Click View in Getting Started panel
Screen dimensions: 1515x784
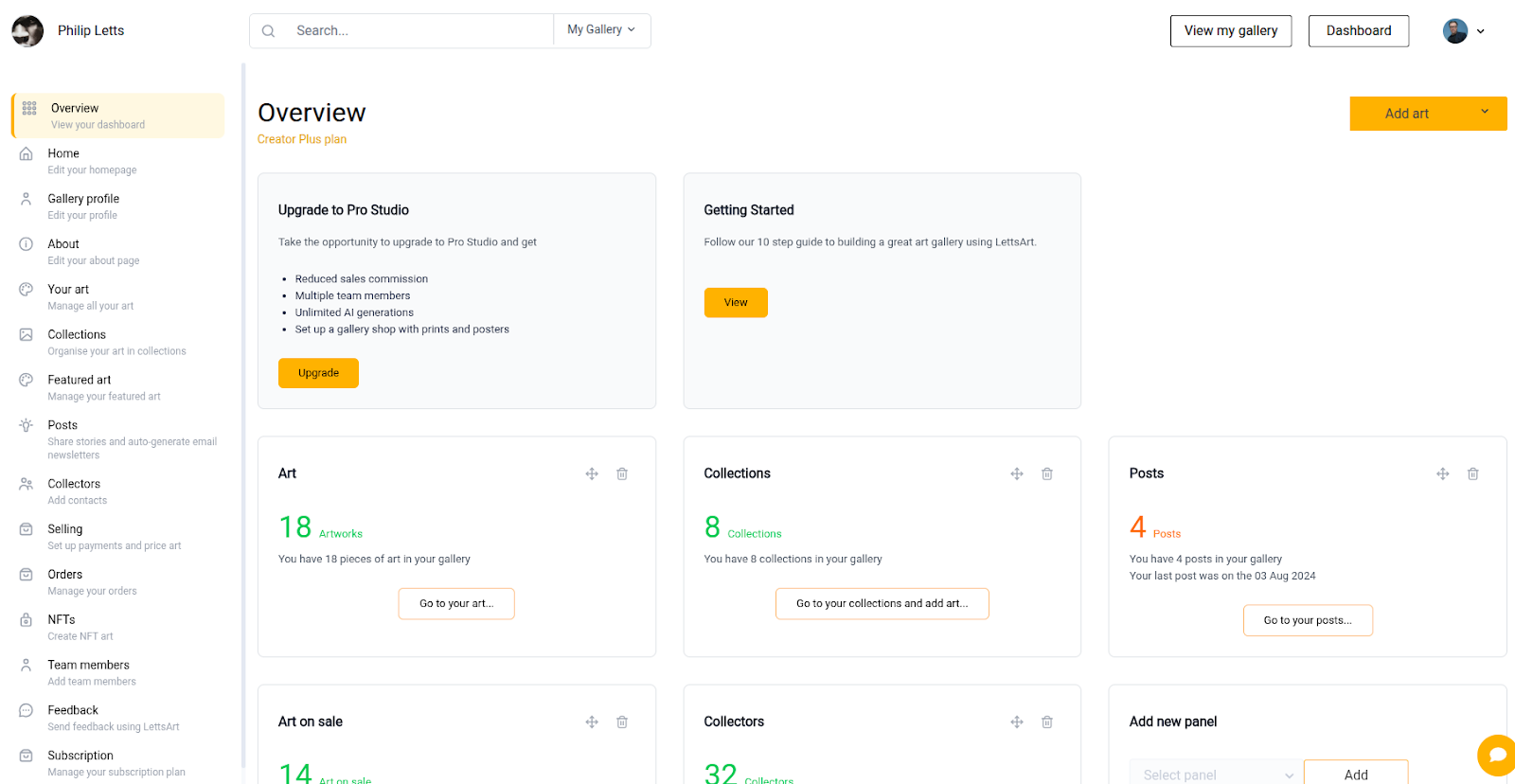736,303
